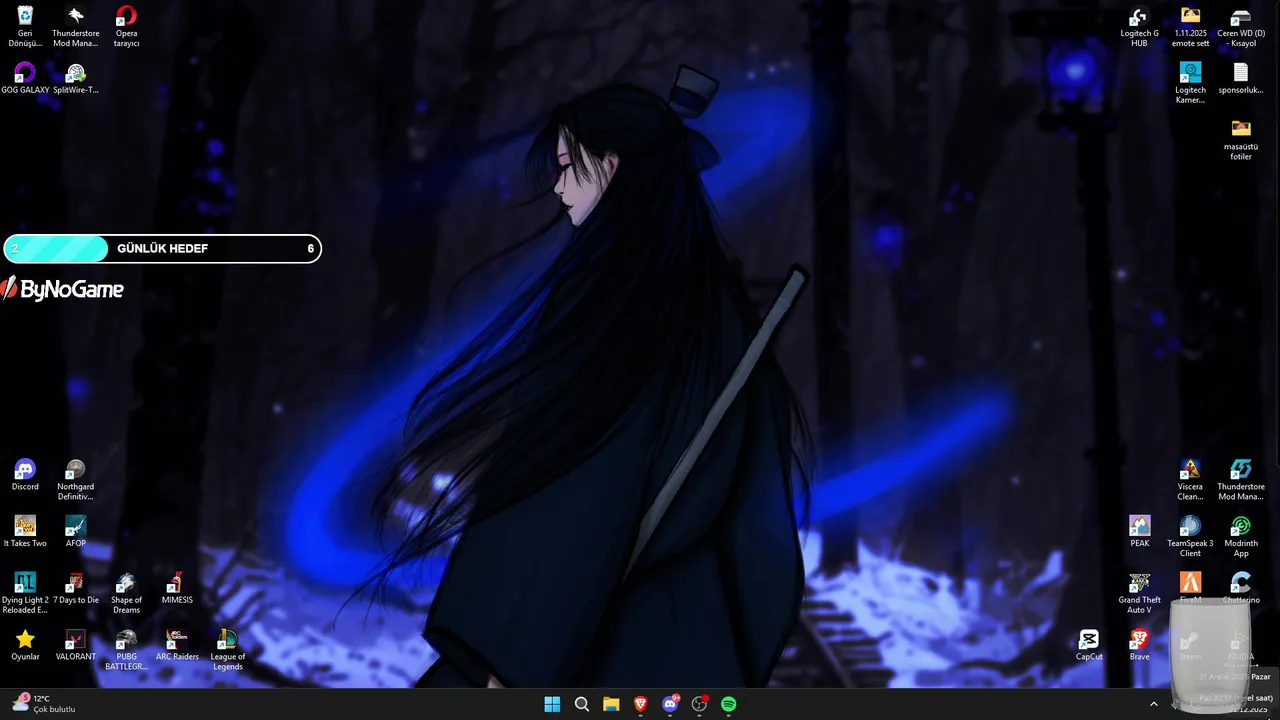Screen dimensions: 1280x720
Task: Launch the GOG GALAXY shortcut
Action: (25, 78)
